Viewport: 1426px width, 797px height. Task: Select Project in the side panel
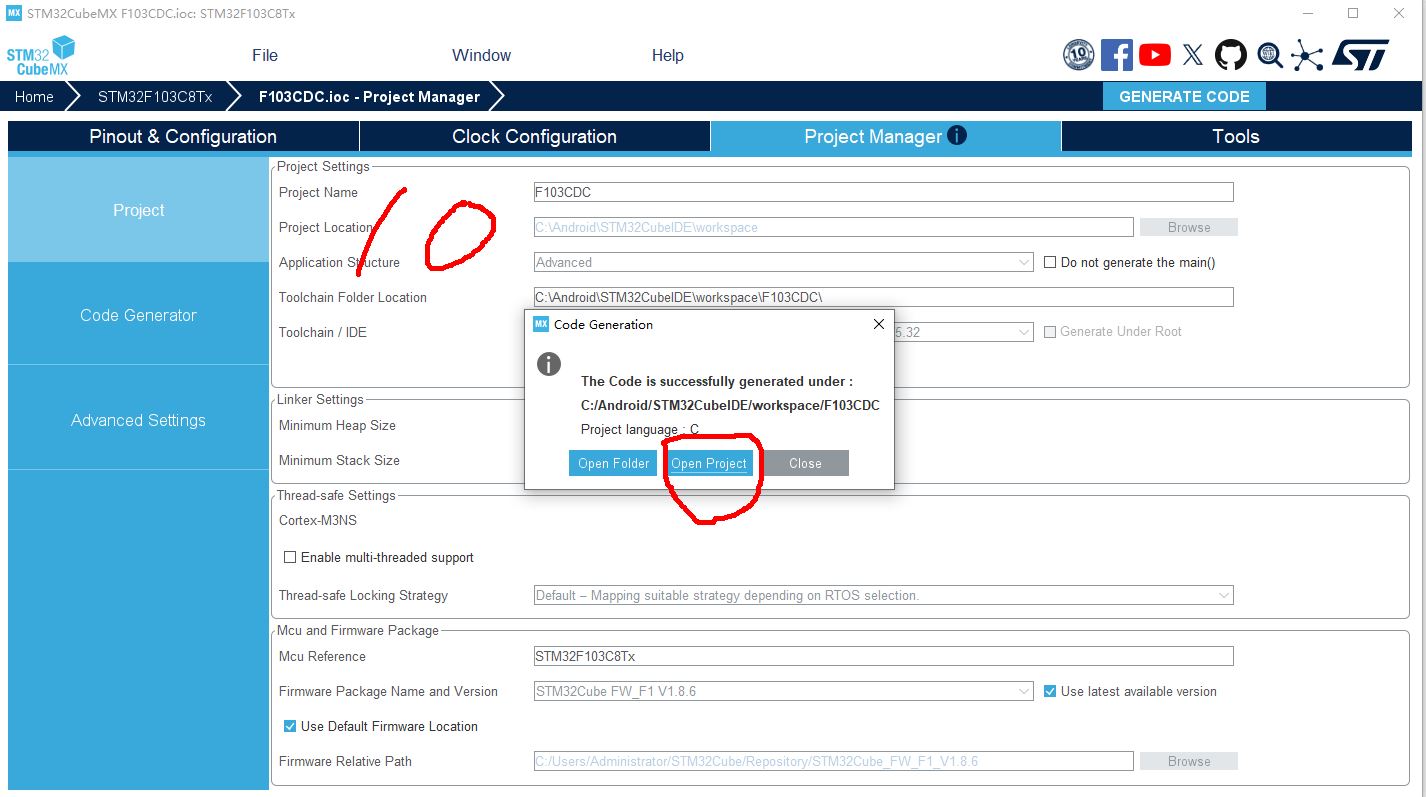[138, 210]
